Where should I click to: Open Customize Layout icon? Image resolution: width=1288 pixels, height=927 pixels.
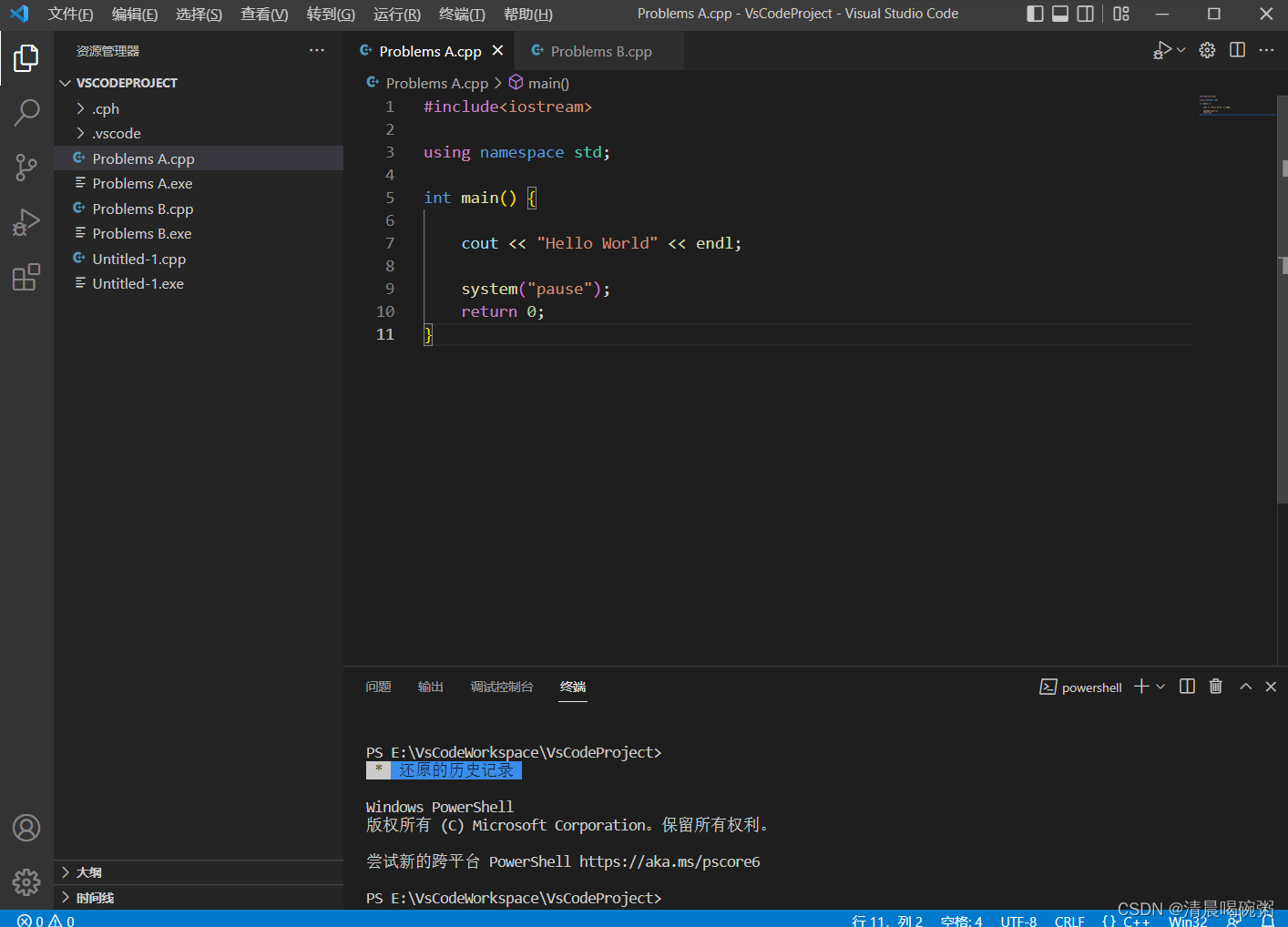(x=1121, y=14)
